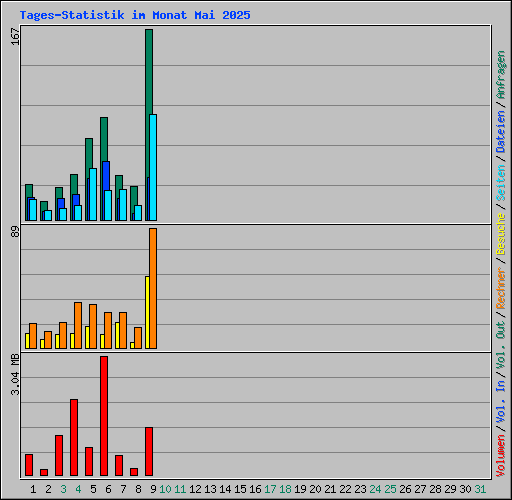The image size is (512, 500).
Task: Click the orange Rechner bar for day 4
Action: click(78, 325)
